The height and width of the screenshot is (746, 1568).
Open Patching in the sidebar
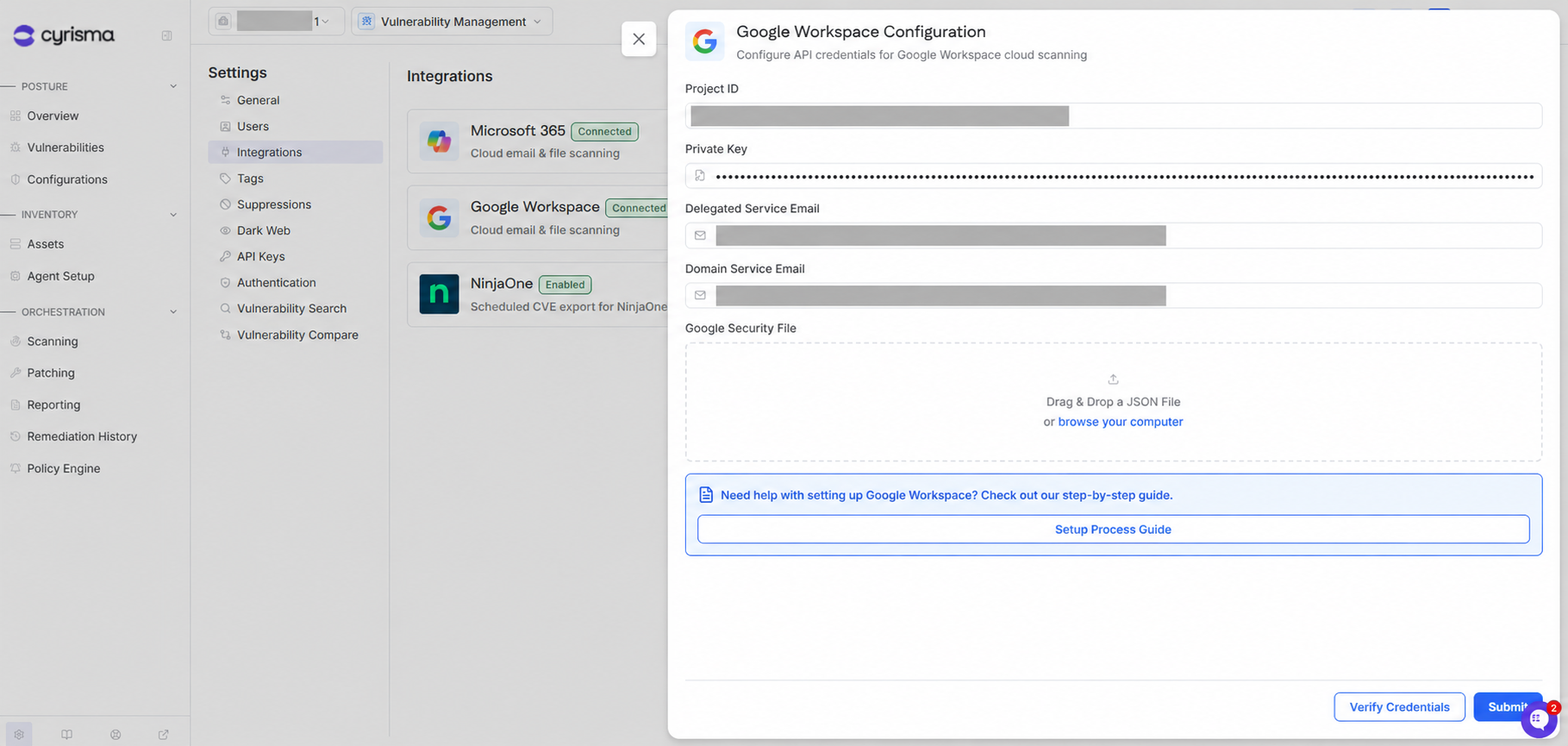(x=51, y=373)
